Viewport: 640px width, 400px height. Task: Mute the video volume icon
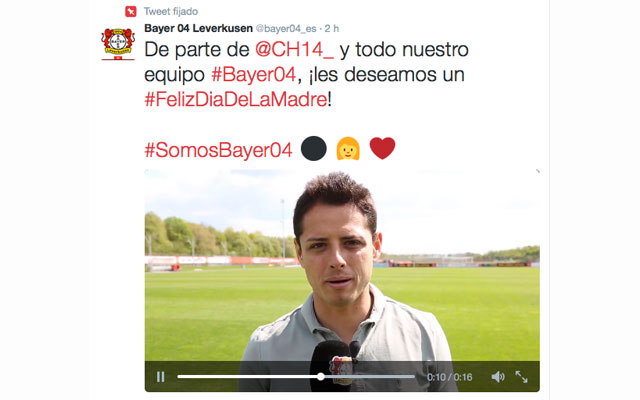(498, 377)
